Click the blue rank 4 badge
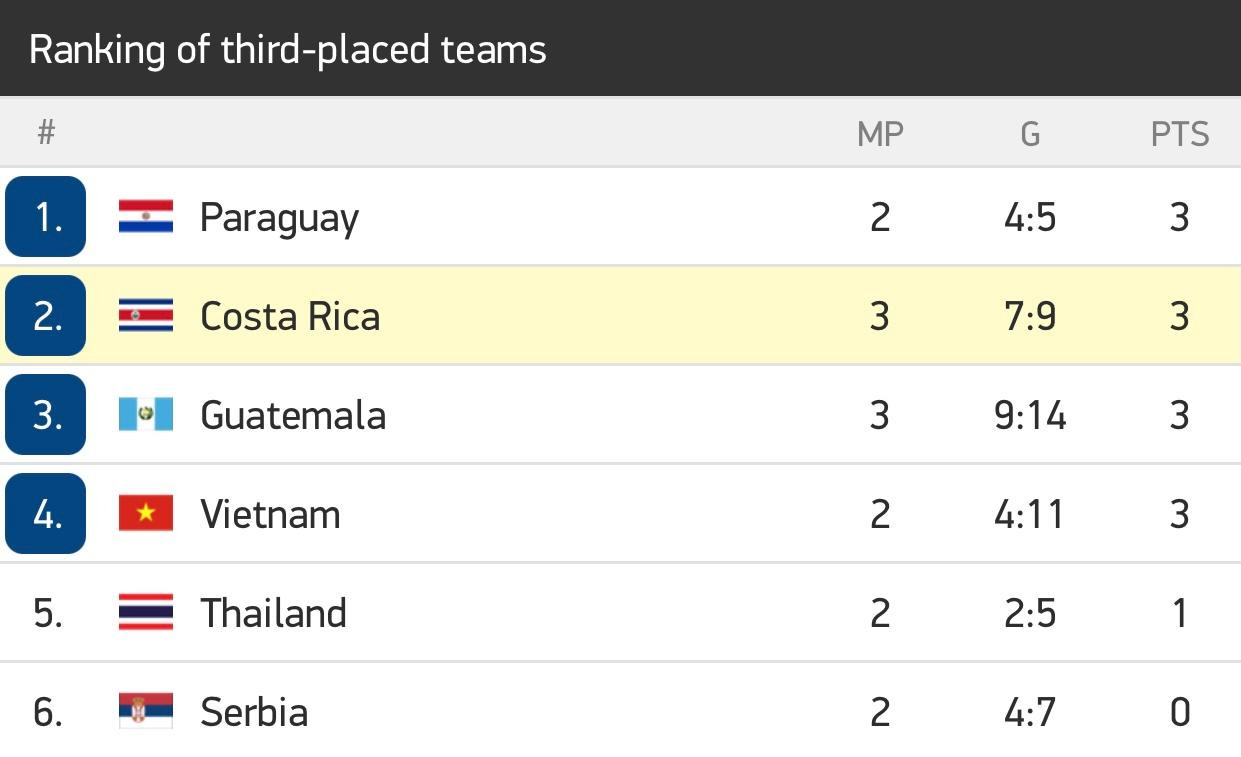 pos(46,514)
